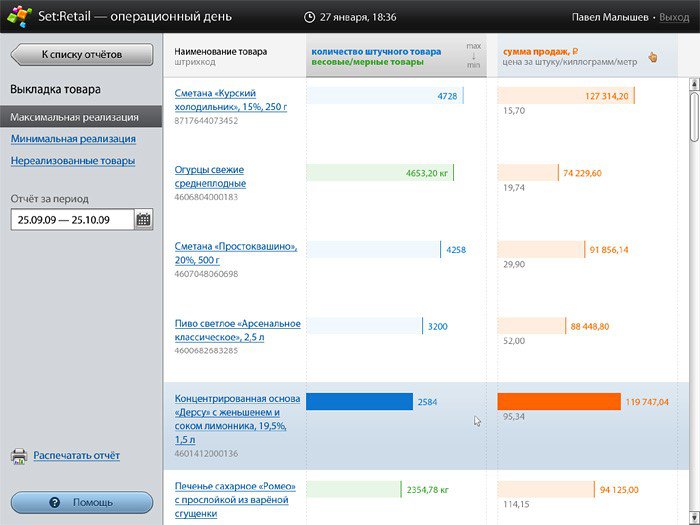Image resolution: width=700 pixels, height=525 pixels.
Task: Click the hand pointer sort icon in the сумма продаж header
Action: point(653,57)
